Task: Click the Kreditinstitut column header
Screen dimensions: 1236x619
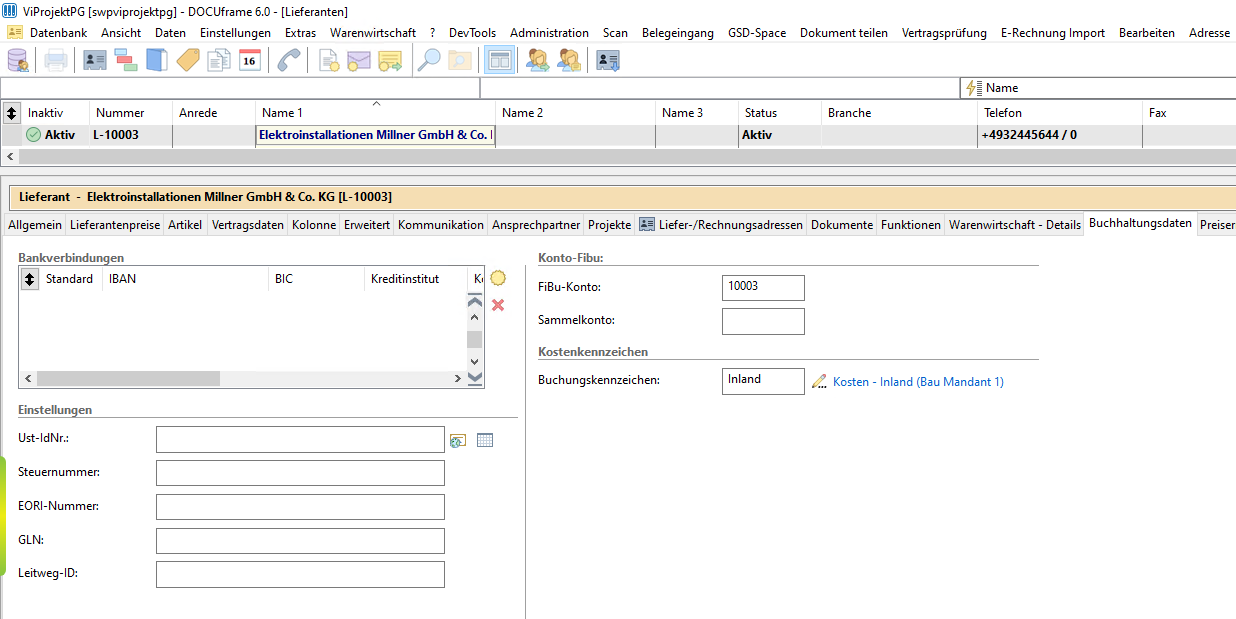Action: 416,279
